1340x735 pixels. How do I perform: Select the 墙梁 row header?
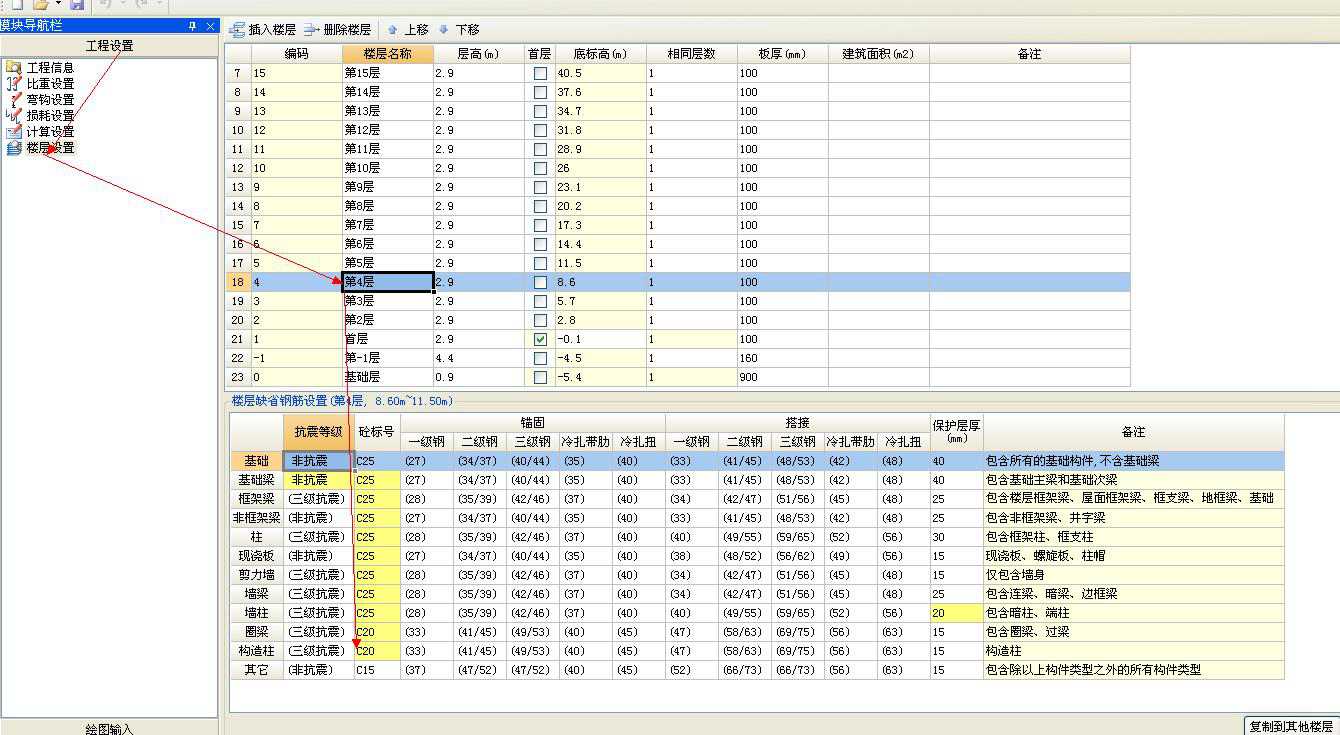tap(257, 594)
